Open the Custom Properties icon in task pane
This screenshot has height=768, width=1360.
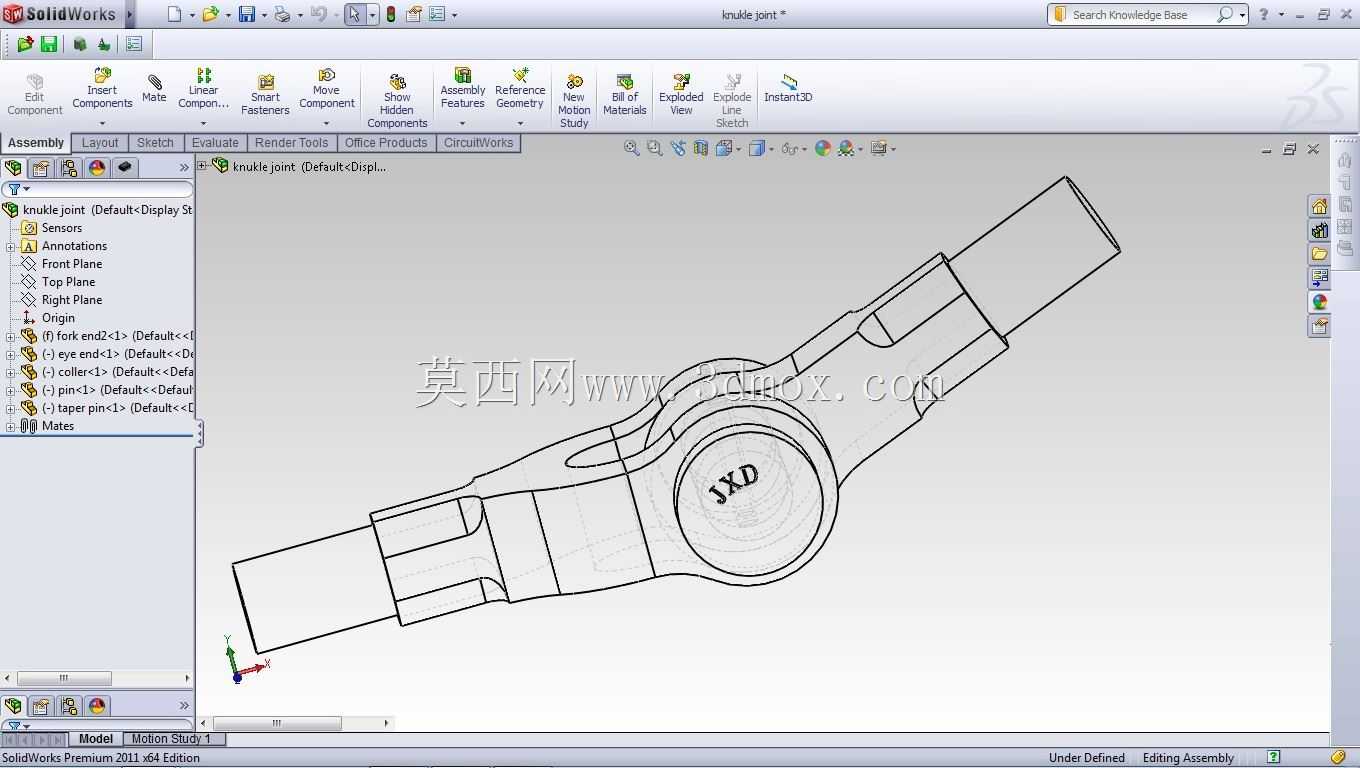pyautogui.click(x=1319, y=326)
